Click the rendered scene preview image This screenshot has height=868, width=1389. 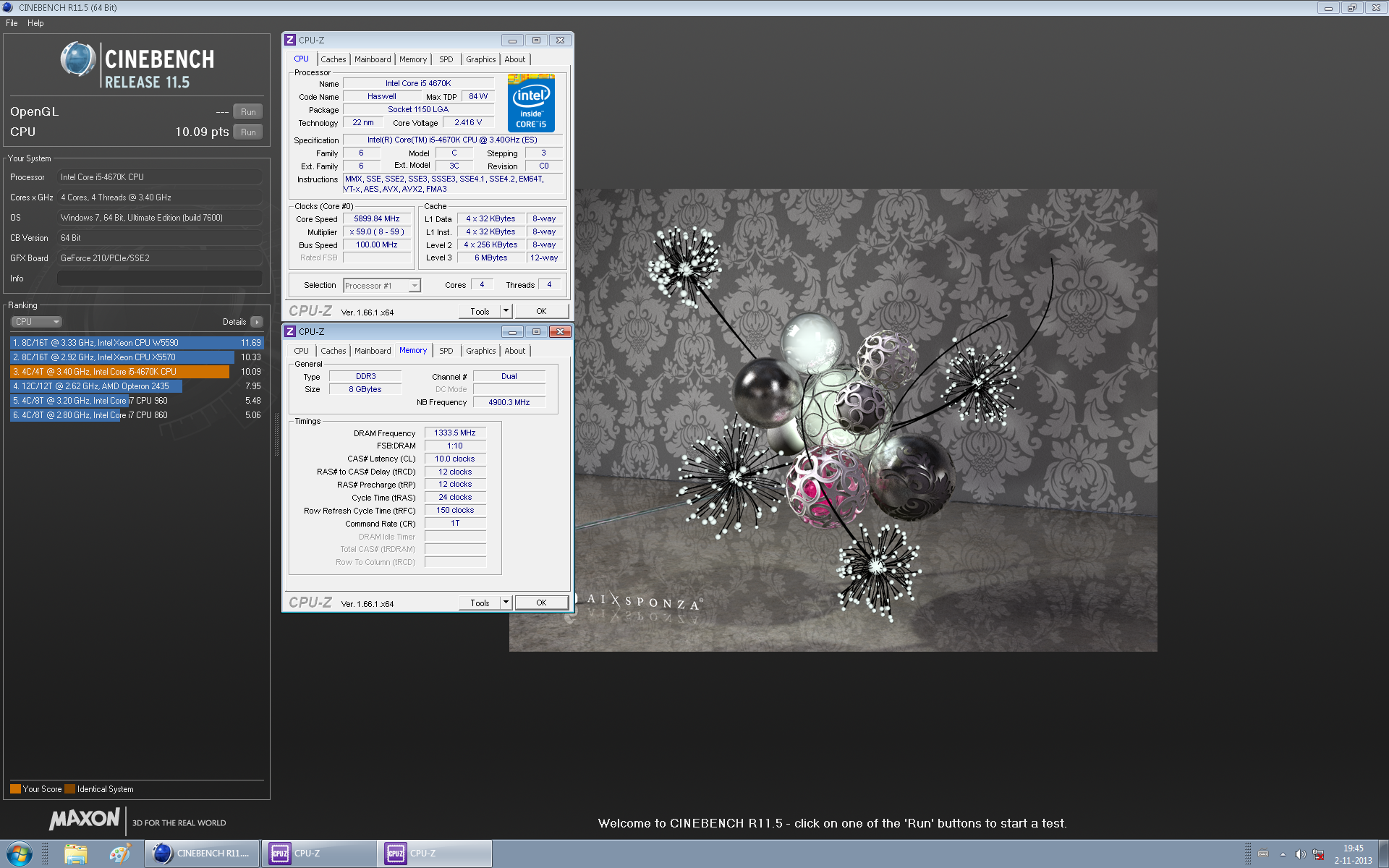[833, 420]
